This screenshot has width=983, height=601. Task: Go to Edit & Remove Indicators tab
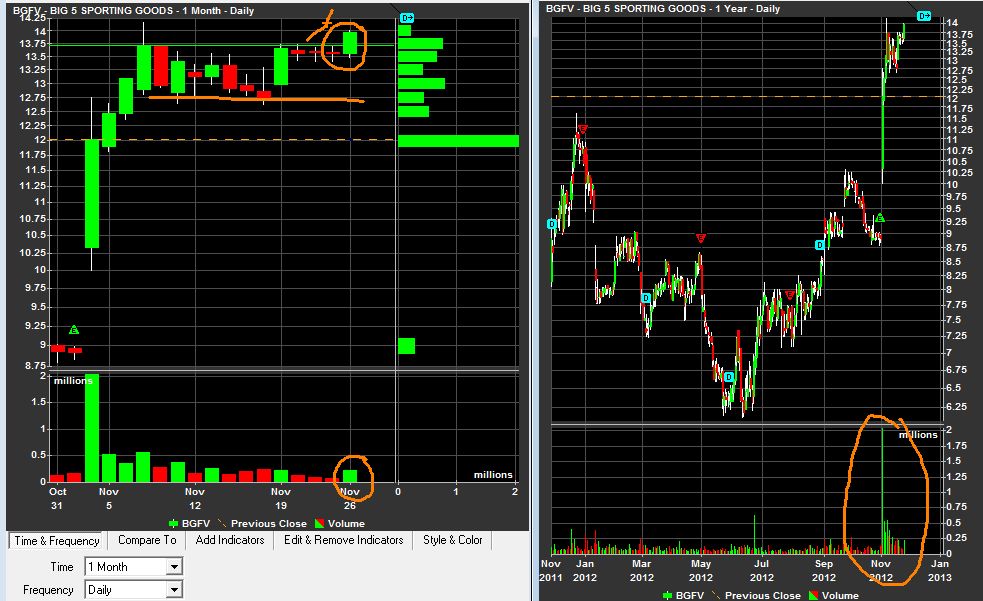pyautogui.click(x=344, y=540)
